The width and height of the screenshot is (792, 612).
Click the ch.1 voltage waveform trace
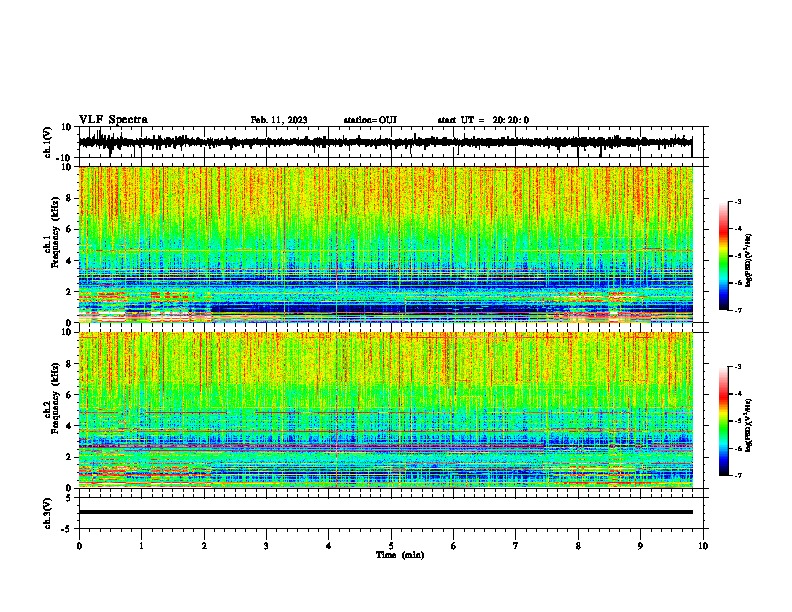coord(385,142)
